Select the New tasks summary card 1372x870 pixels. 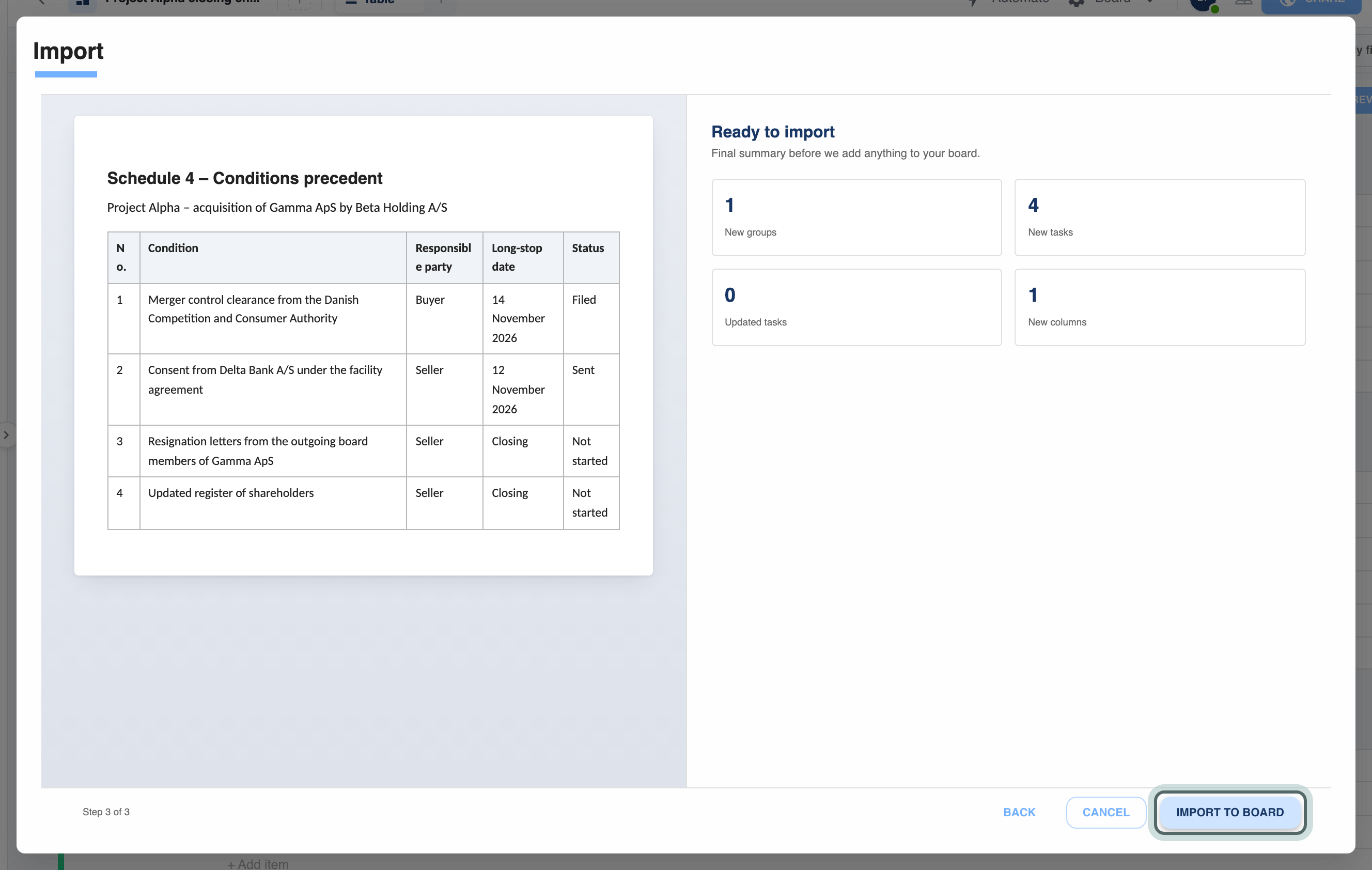pyautogui.click(x=1160, y=218)
